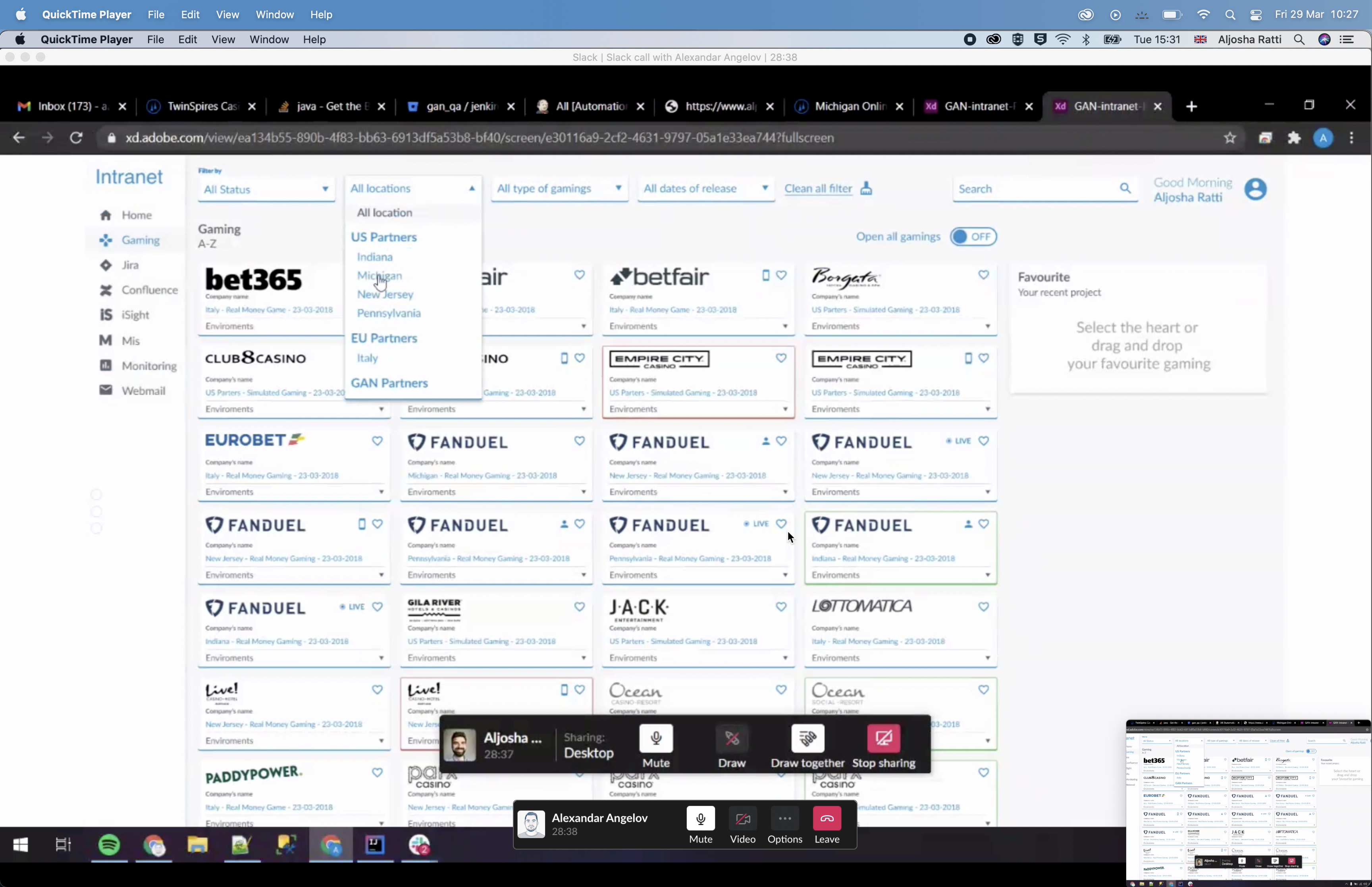Toggle the heart on the Lottomatica card
The width and height of the screenshot is (1372, 887).
[x=983, y=607]
